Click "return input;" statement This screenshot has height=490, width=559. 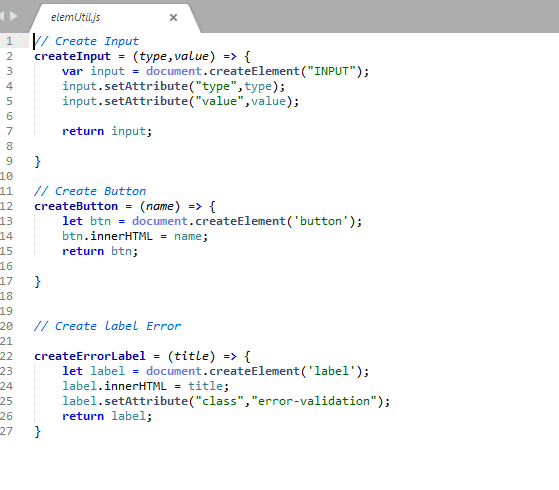[107, 132]
